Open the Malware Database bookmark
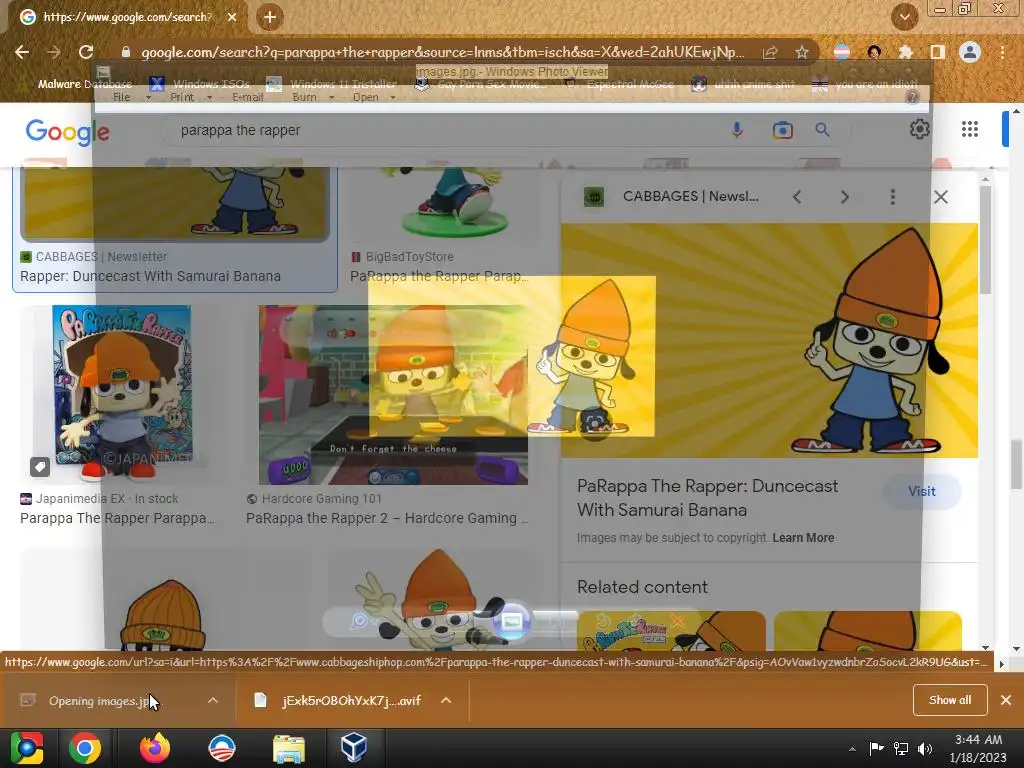The height and width of the screenshot is (768, 1024). point(76,84)
